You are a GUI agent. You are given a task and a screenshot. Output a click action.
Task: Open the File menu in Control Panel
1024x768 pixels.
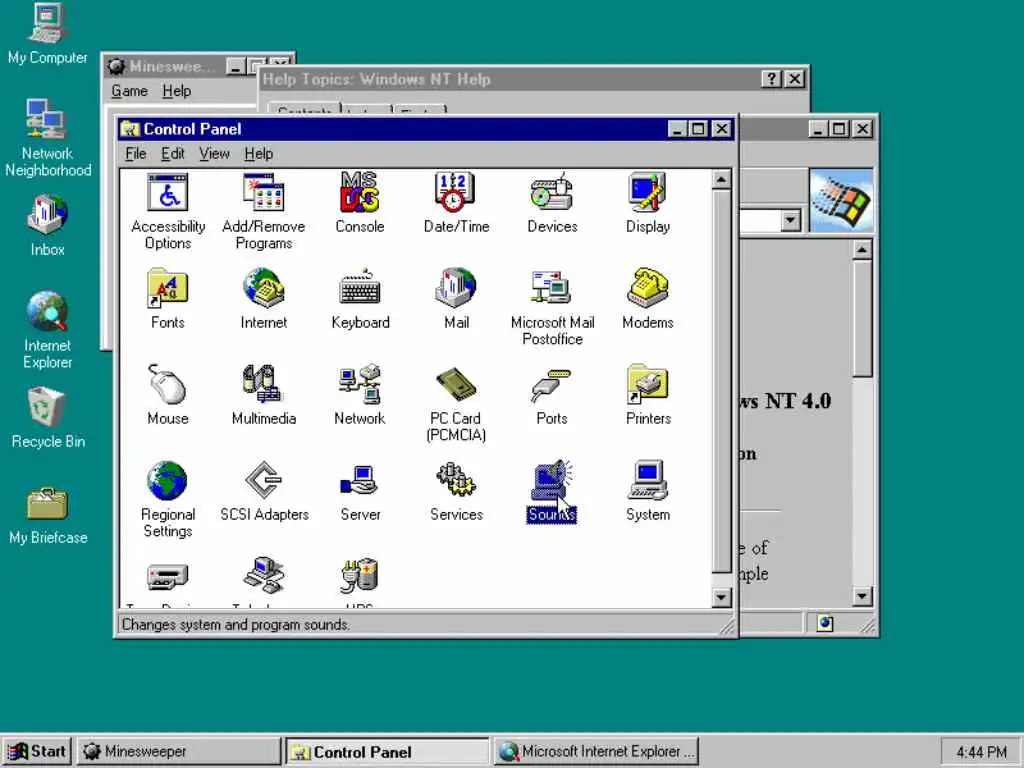pyautogui.click(x=136, y=153)
